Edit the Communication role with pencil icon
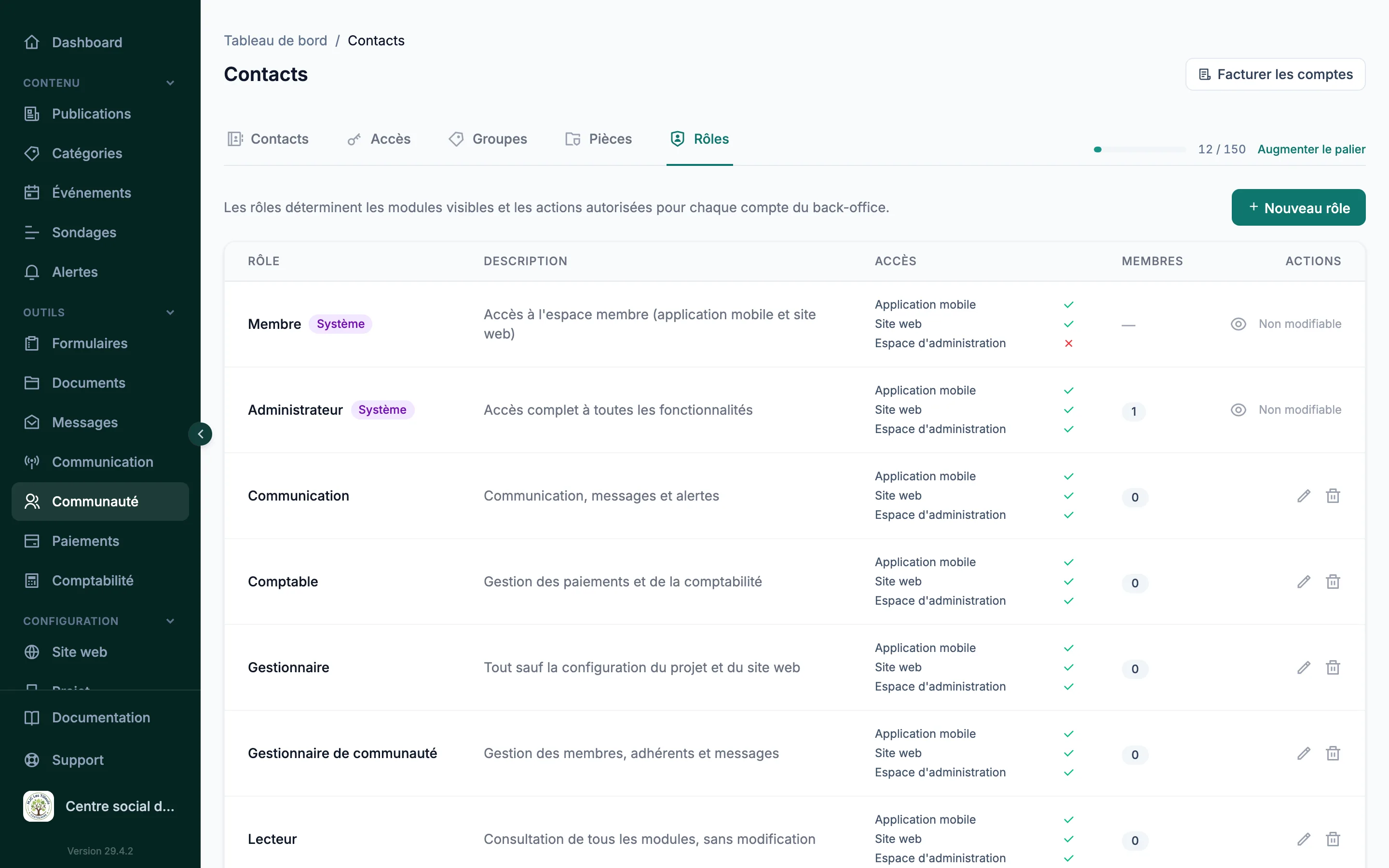The height and width of the screenshot is (868, 1389). coord(1304,496)
